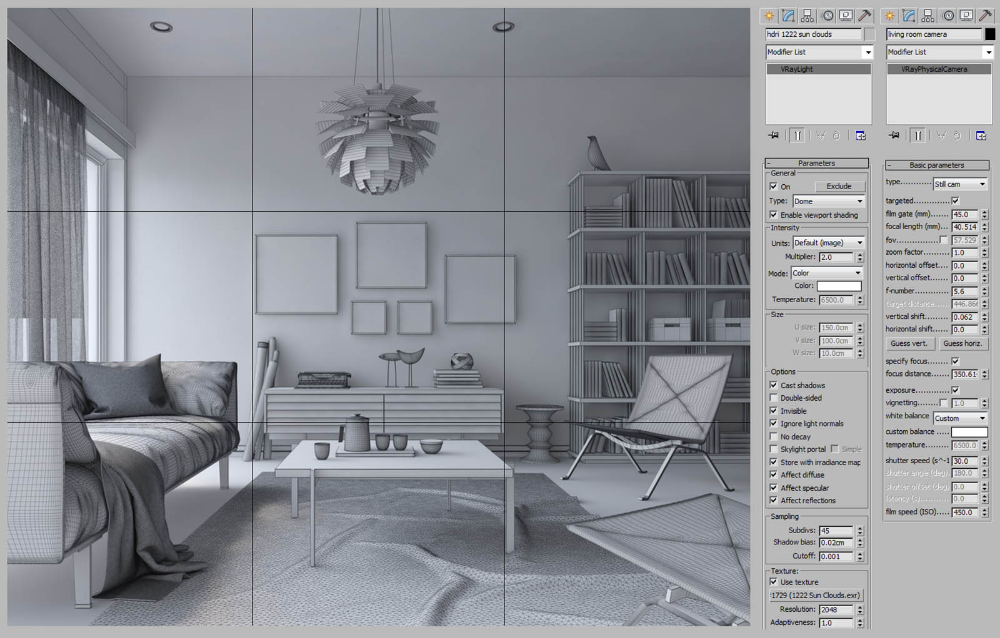The image size is (1000, 638).
Task: Disable the Cast shadows checkbox
Action: 773,385
